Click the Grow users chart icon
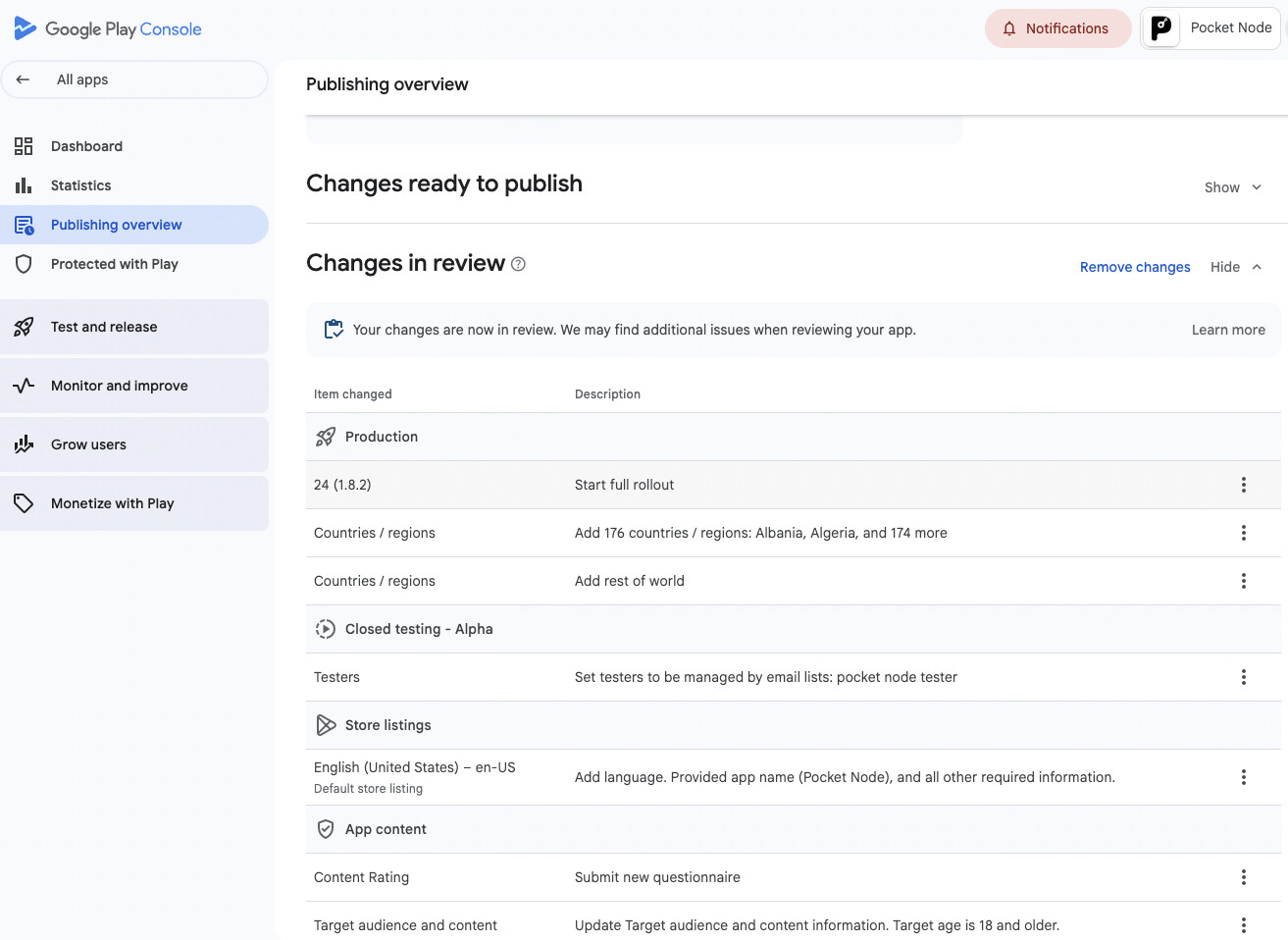 point(24,444)
